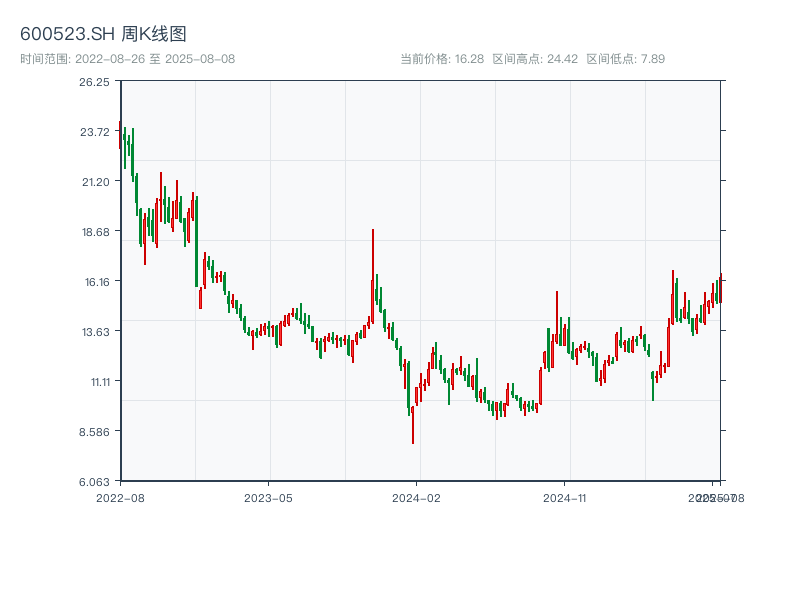The width and height of the screenshot is (800, 600).
Task: Click the 2024-11 date on the x-axis
Action: pyautogui.click(x=566, y=497)
